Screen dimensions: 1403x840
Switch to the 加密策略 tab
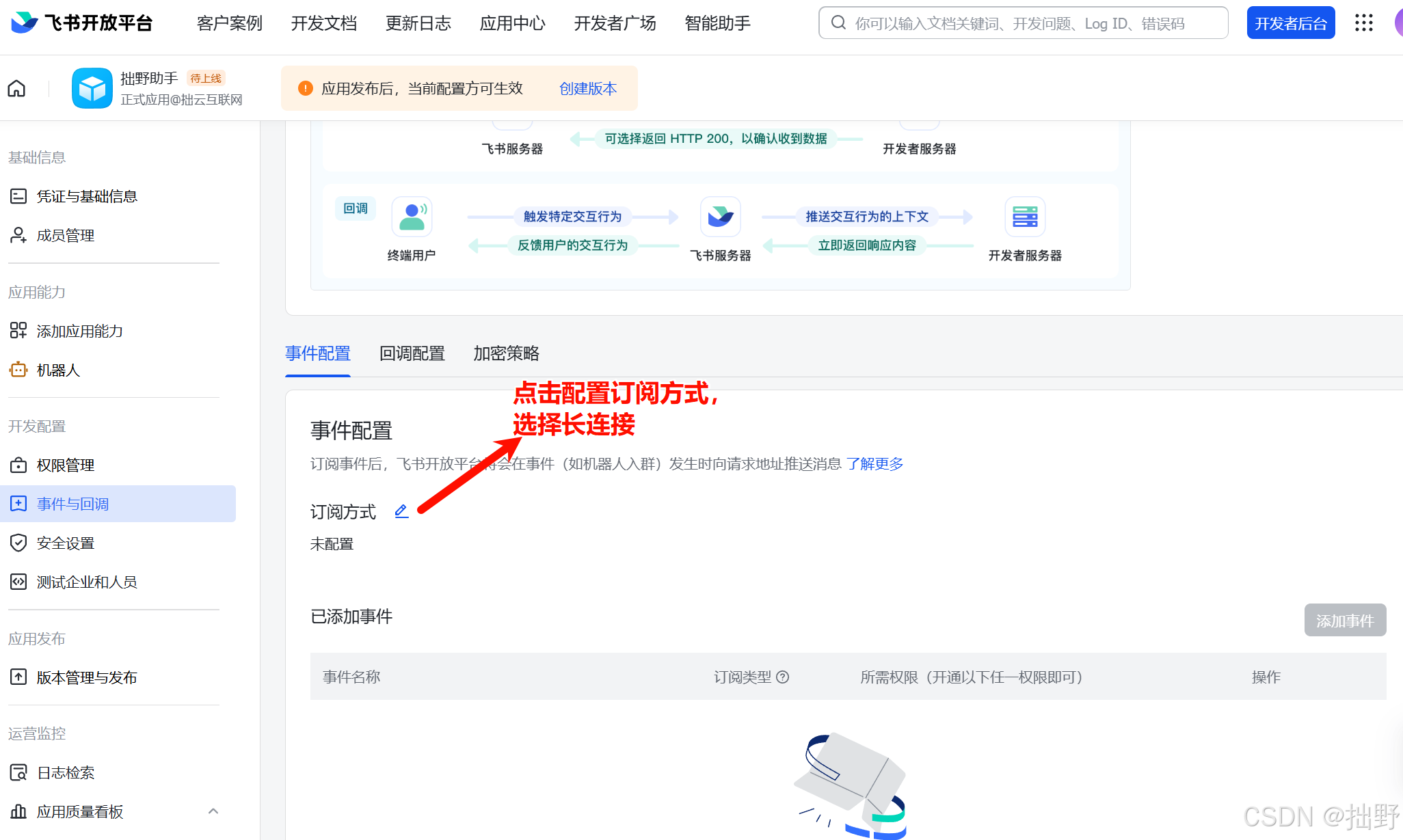[x=506, y=353]
